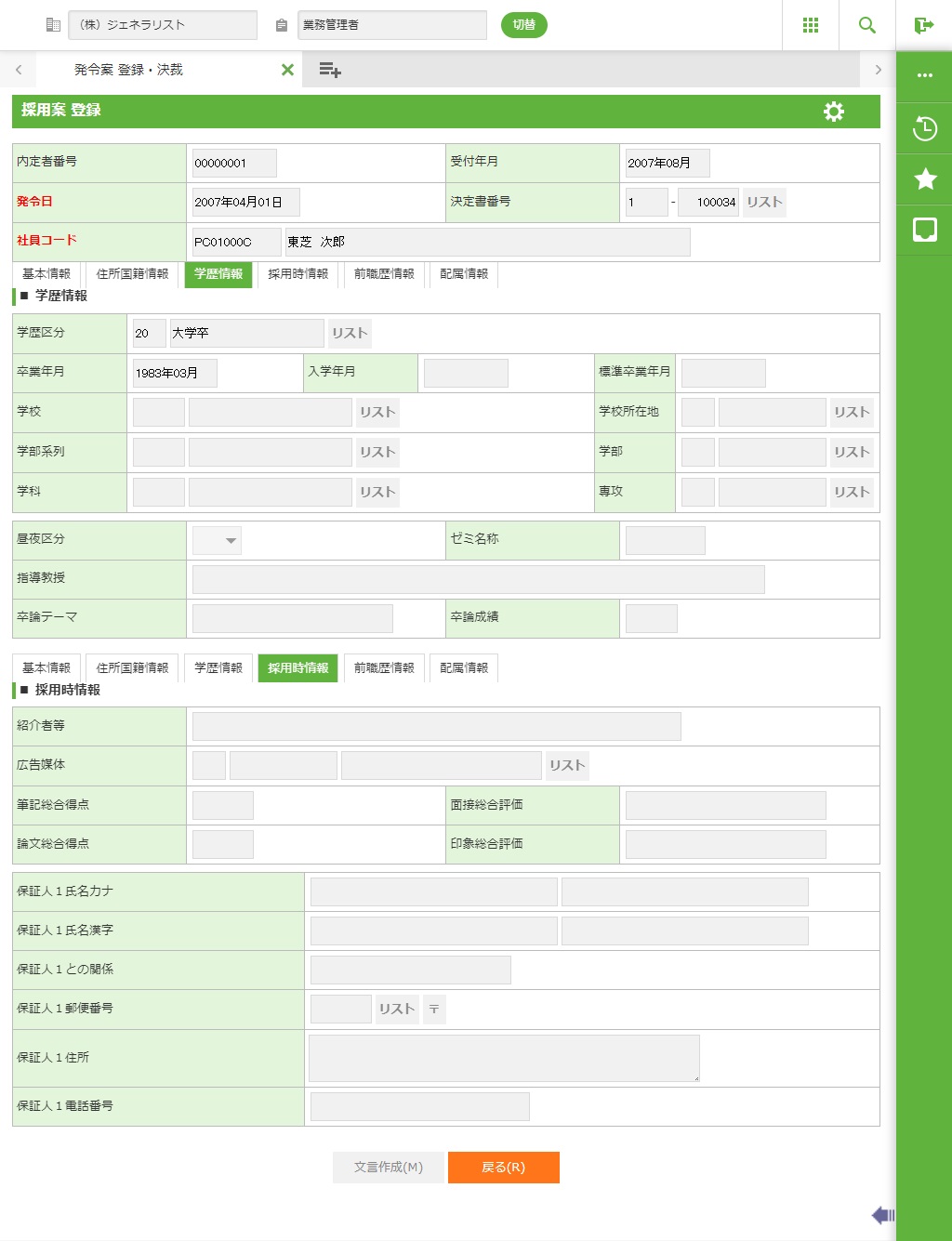Close the 発令案 登録・決裁 tab
Screen dimensions: 952x1241
287,70
